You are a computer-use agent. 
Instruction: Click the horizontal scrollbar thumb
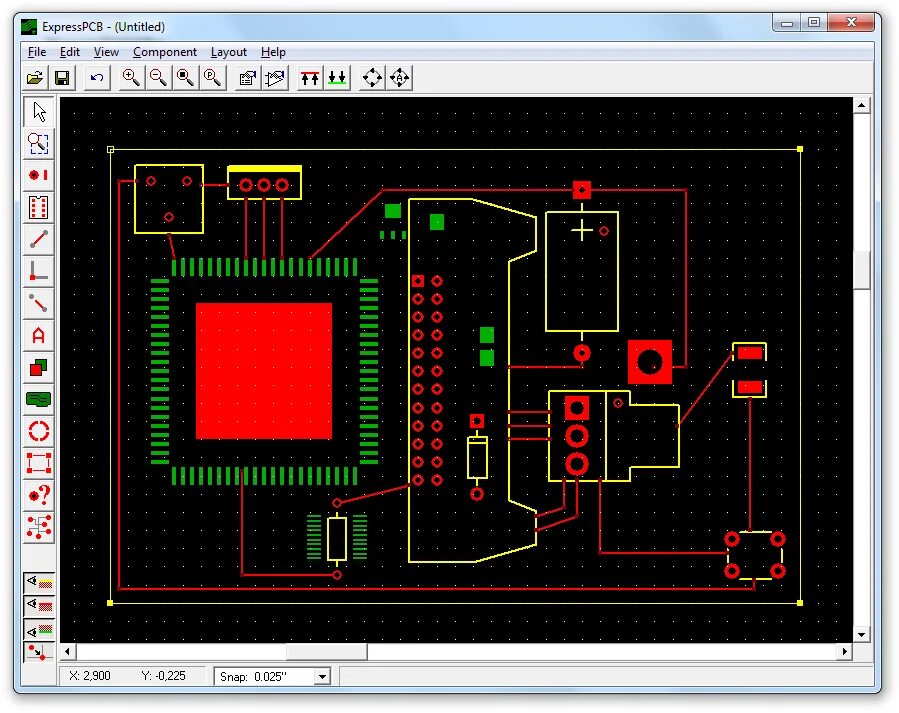327,652
